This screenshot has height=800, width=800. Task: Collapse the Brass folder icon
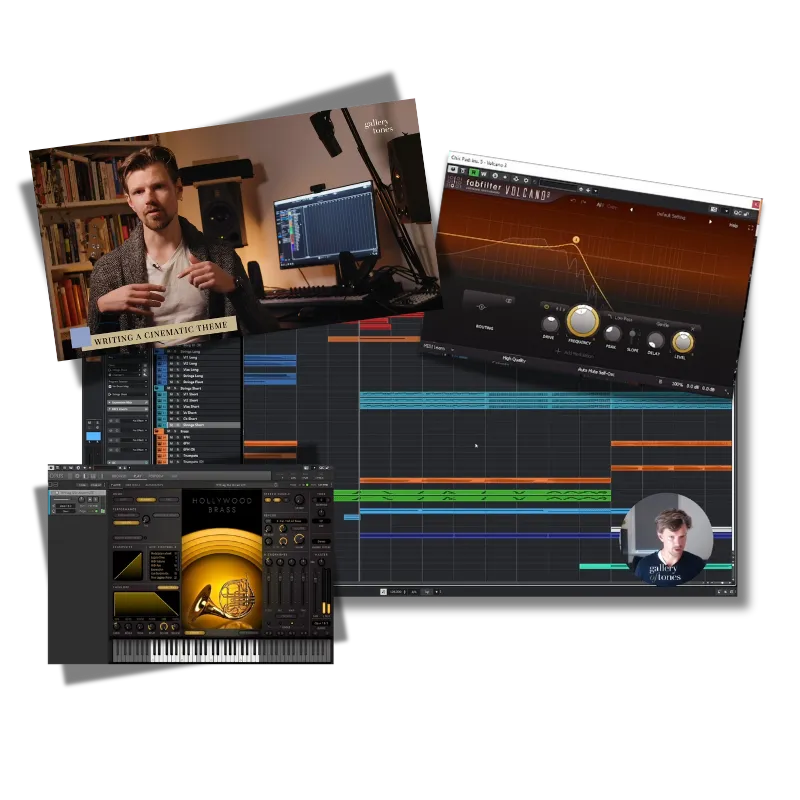[x=157, y=431]
